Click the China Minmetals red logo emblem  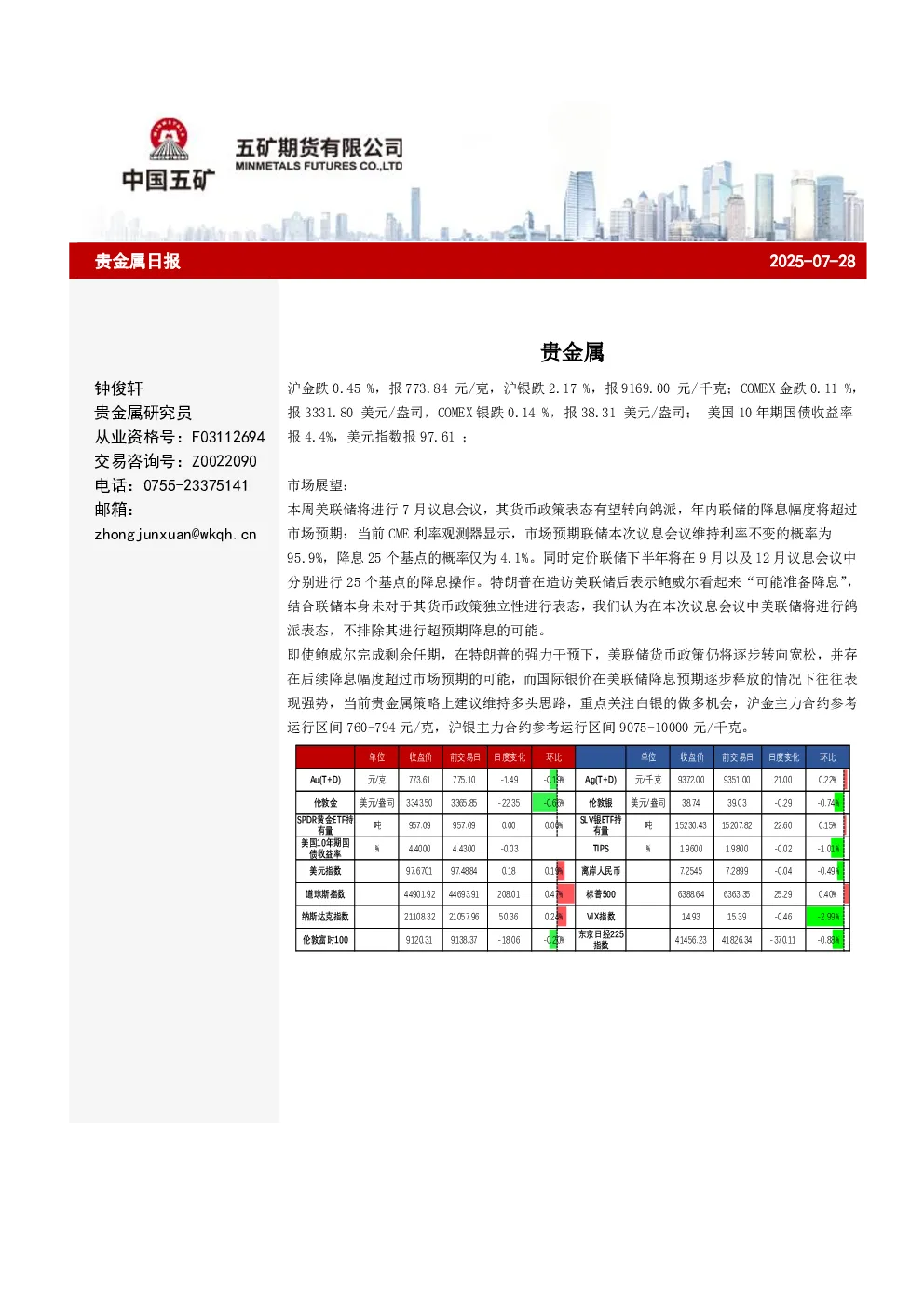click(169, 139)
